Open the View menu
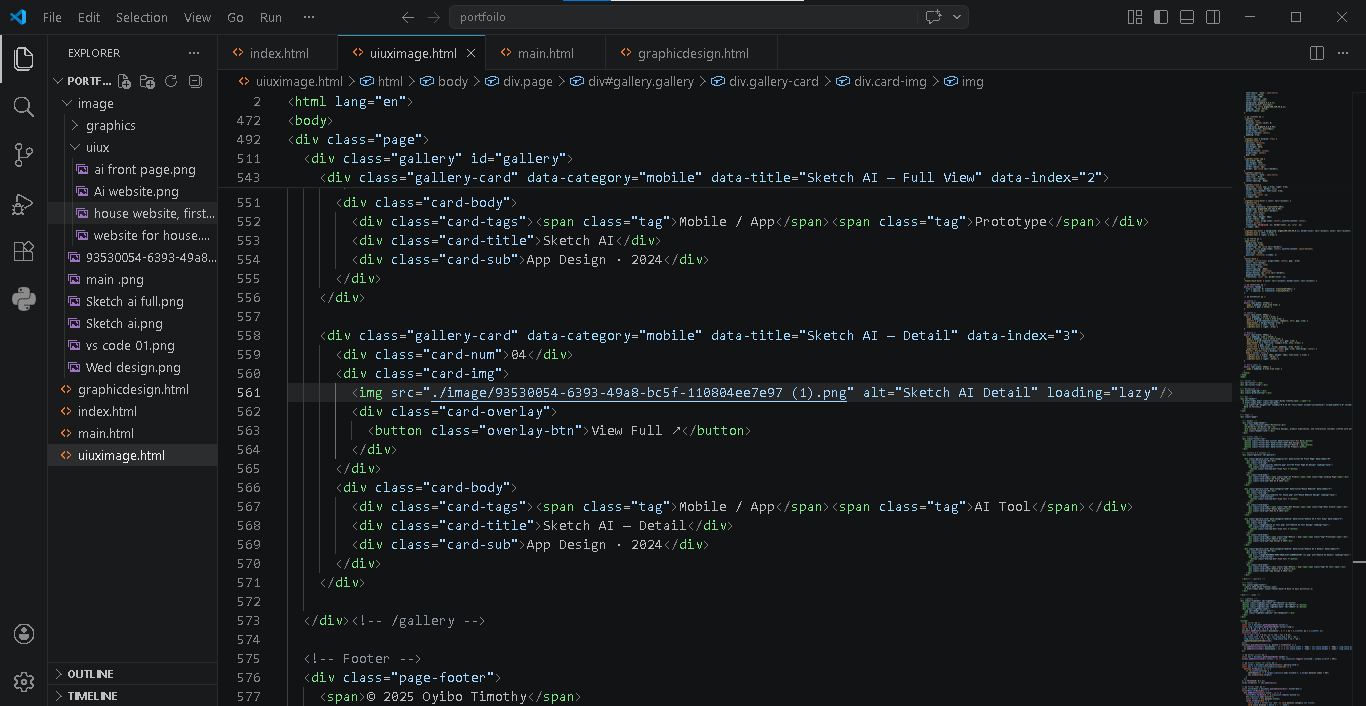Viewport: 1366px width, 706px height. pos(198,17)
